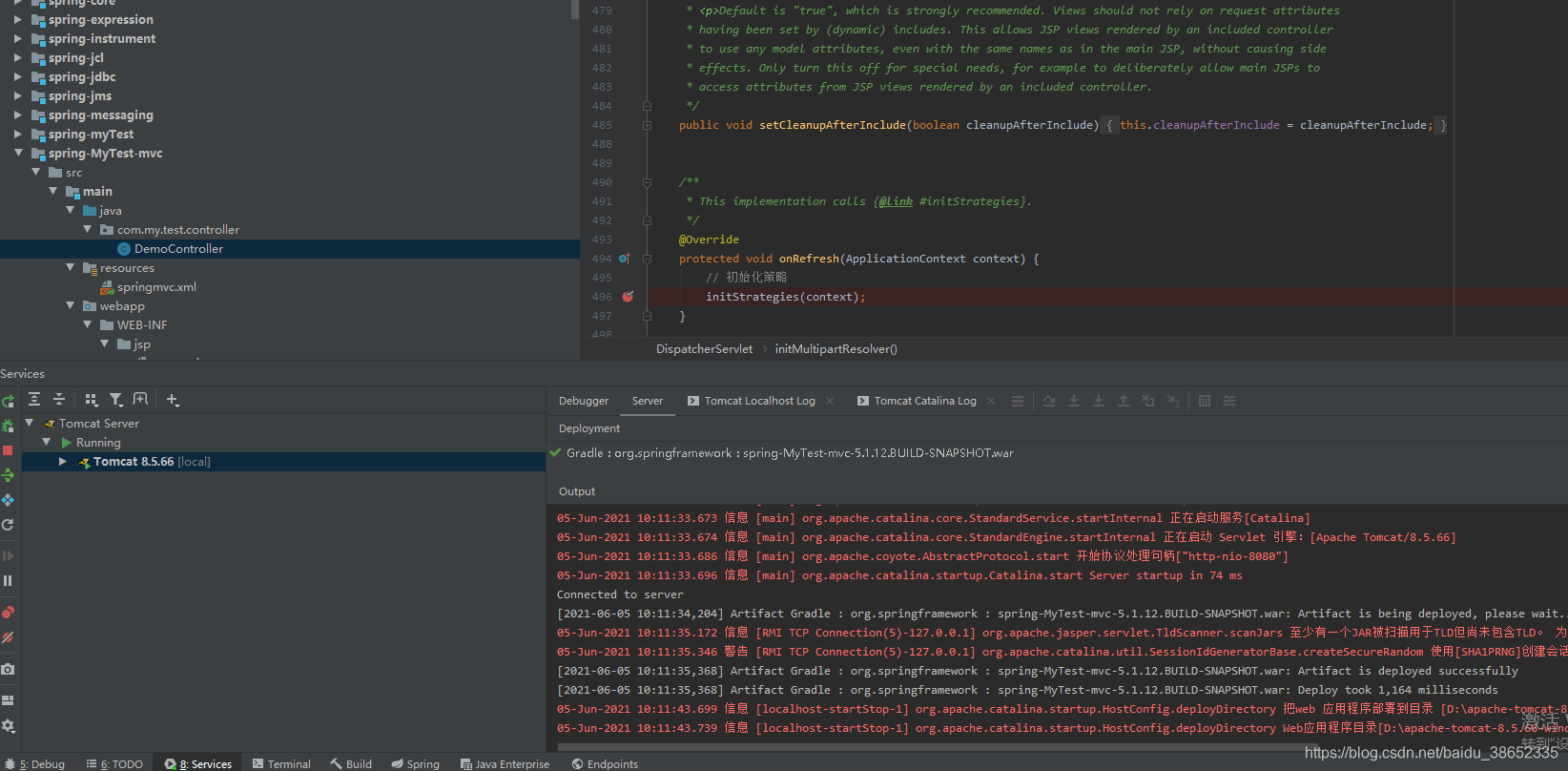Expand the spring-expression module
Screen dimensions: 1568x771
18,20
